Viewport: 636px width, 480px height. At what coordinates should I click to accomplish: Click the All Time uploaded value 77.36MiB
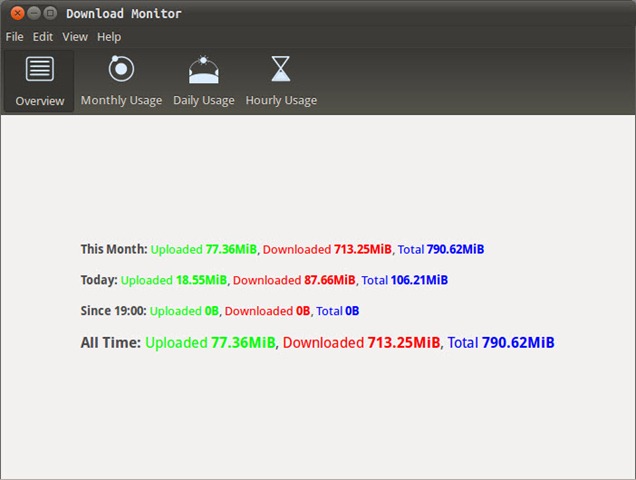point(243,342)
